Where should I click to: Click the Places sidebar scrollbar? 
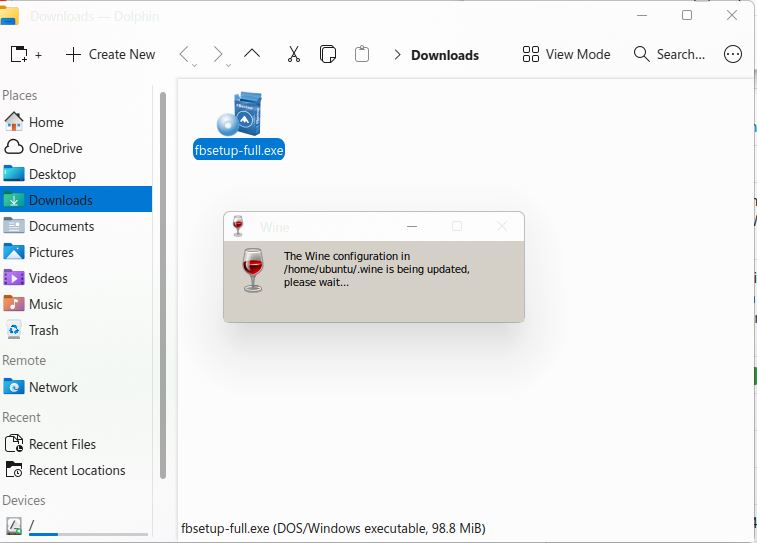pyautogui.click(x=163, y=285)
